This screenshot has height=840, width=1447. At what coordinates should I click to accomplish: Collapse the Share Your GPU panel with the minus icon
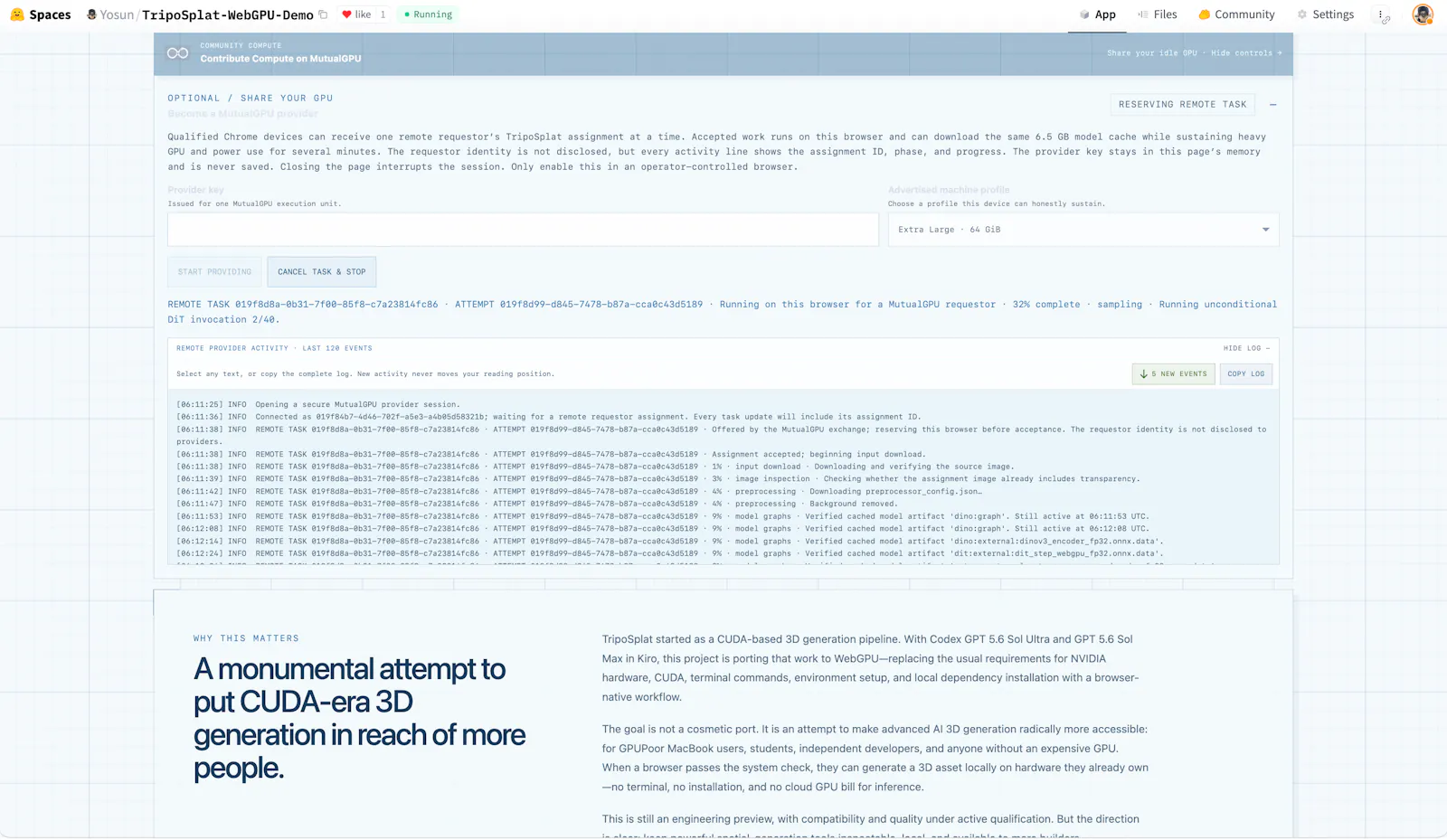1272,105
